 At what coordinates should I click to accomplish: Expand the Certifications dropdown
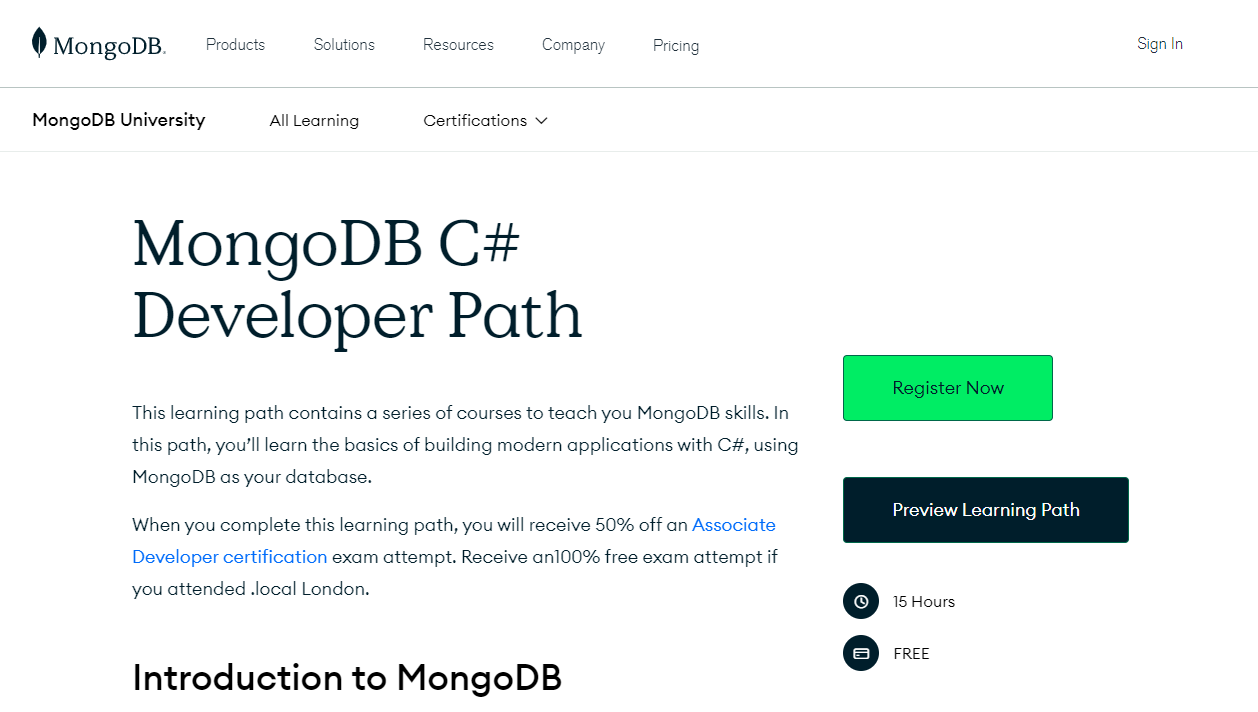tap(485, 120)
